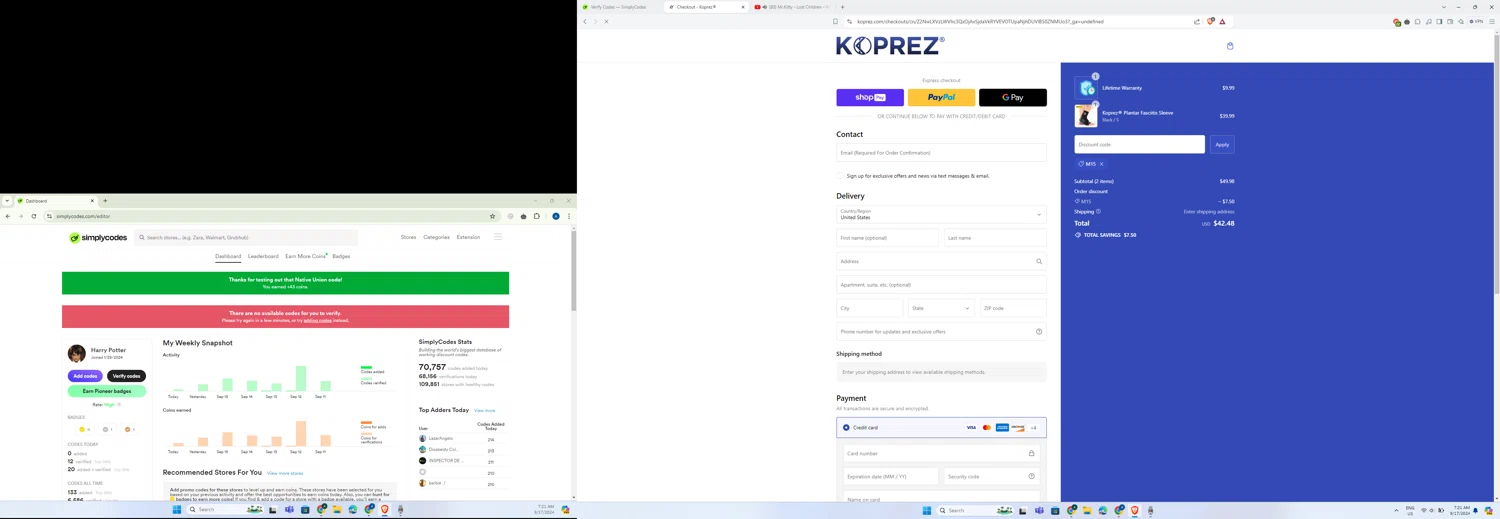
Task: Open a new tab in the SimplyCodes window
Action: coord(105,201)
